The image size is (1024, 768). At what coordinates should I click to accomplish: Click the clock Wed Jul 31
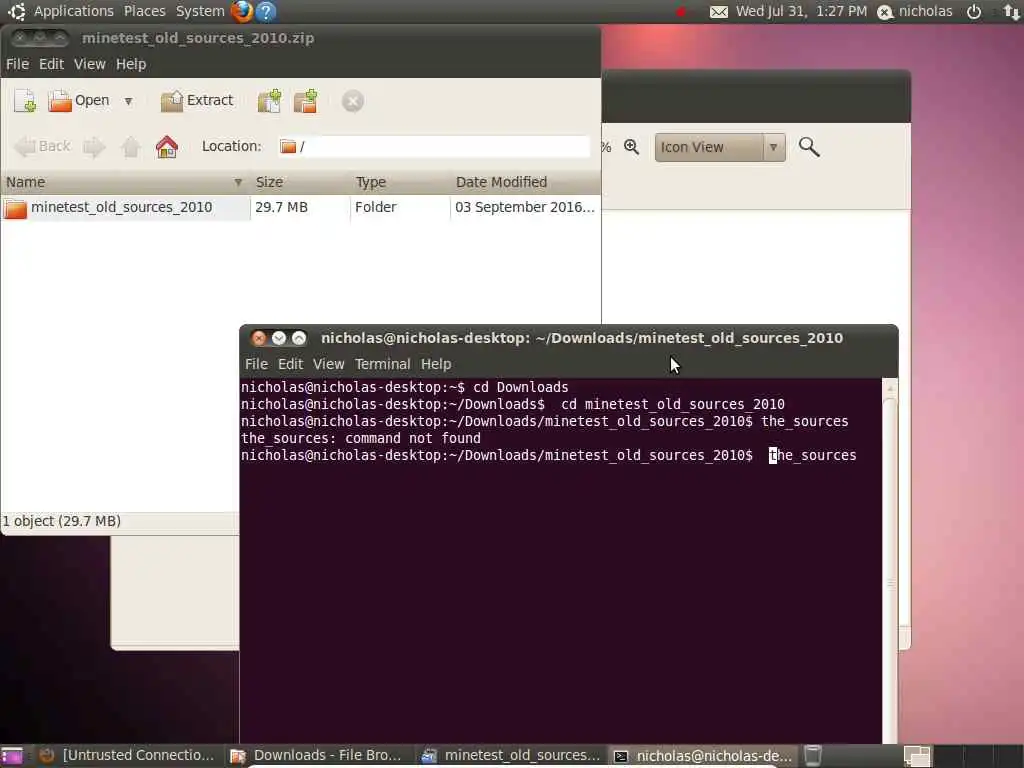click(801, 11)
